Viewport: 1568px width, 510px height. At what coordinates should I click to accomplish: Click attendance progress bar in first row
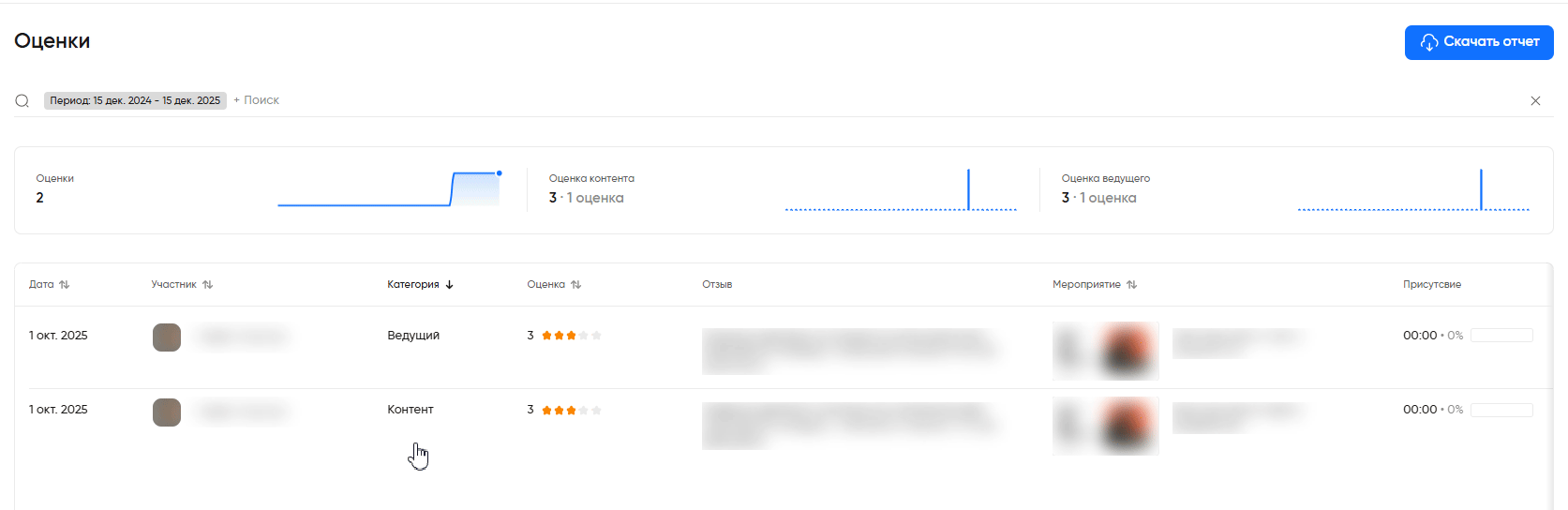coord(1501,336)
